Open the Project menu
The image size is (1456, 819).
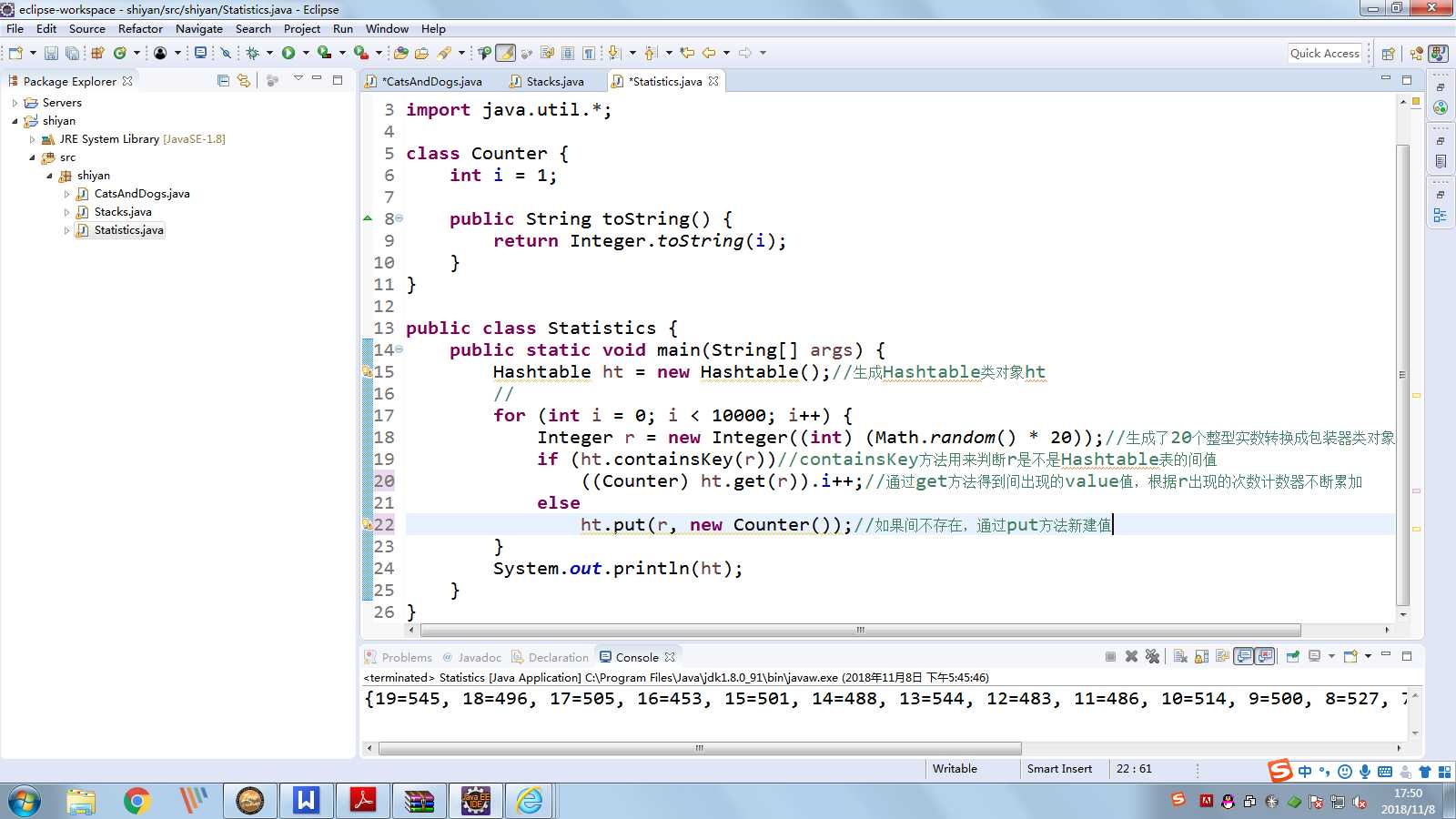[x=302, y=28]
